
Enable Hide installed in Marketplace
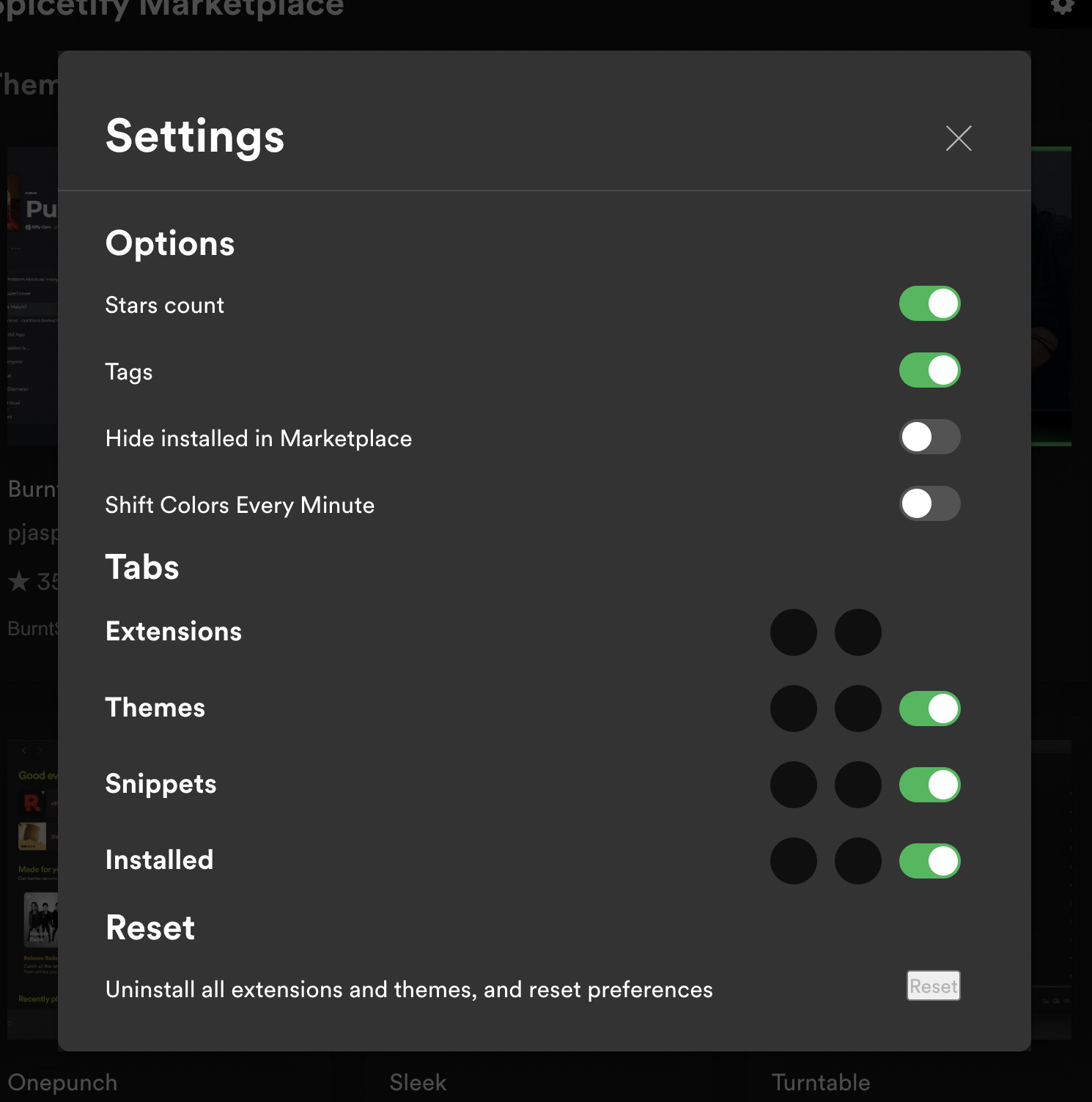click(929, 437)
